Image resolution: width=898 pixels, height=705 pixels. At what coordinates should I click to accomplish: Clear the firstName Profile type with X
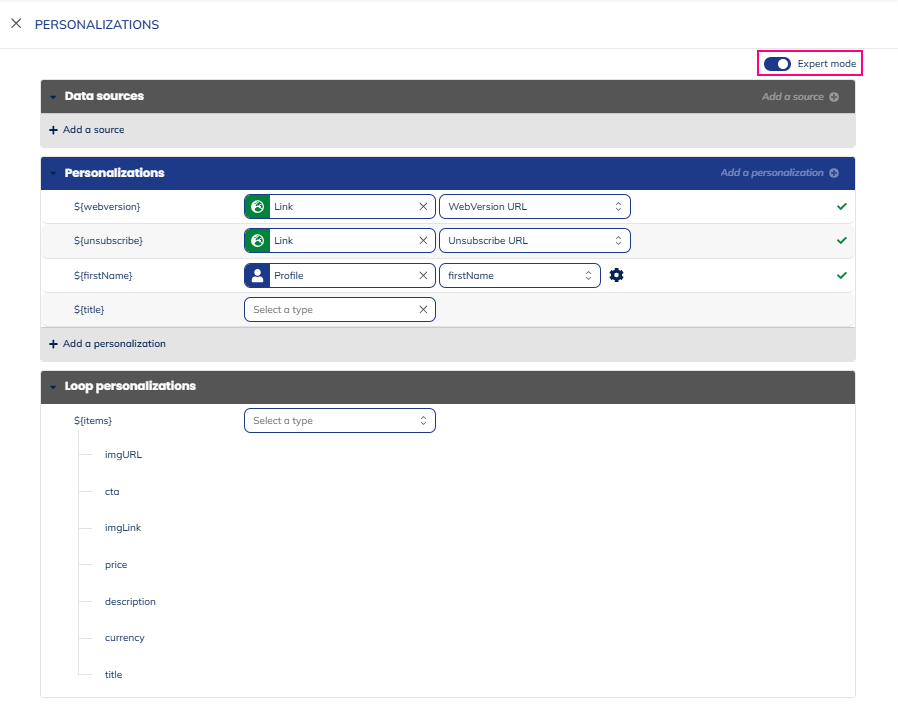tap(423, 275)
